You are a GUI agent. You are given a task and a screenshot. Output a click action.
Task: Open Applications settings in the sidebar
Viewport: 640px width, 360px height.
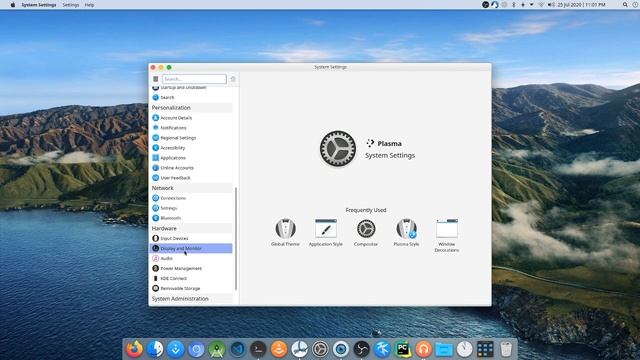coord(191,158)
